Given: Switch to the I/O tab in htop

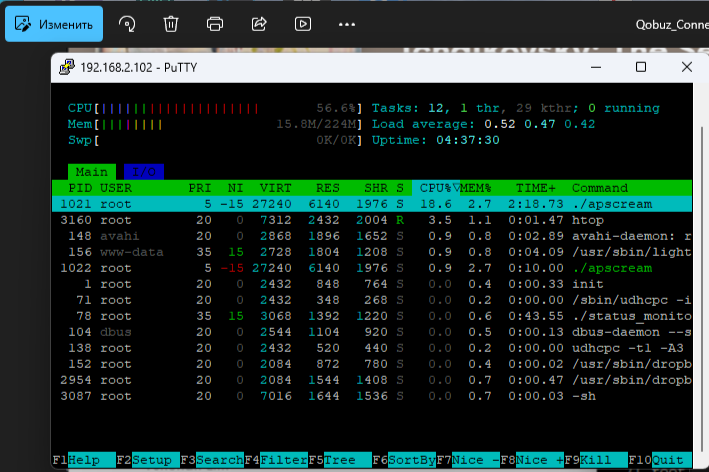Looking at the screenshot, I should [143, 172].
